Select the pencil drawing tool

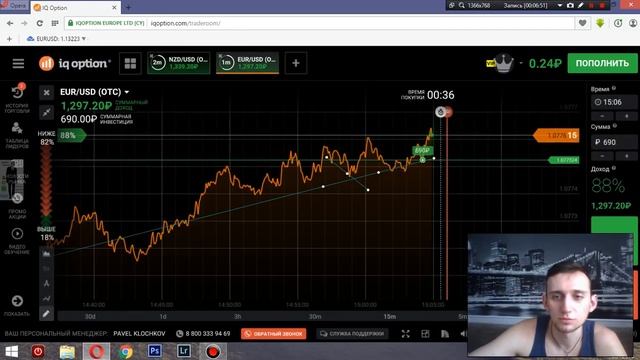(x=47, y=313)
